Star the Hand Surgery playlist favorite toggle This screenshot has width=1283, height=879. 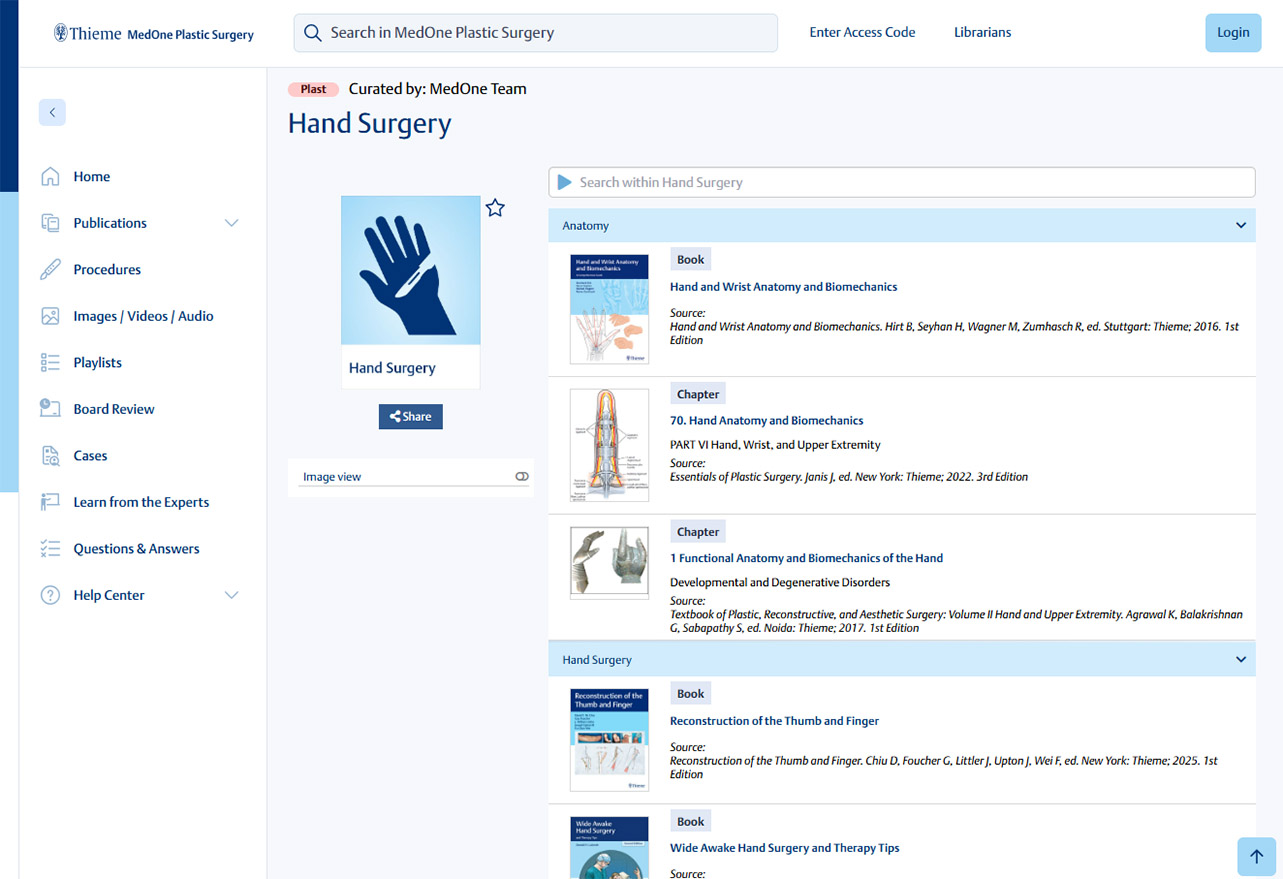pyautogui.click(x=495, y=207)
